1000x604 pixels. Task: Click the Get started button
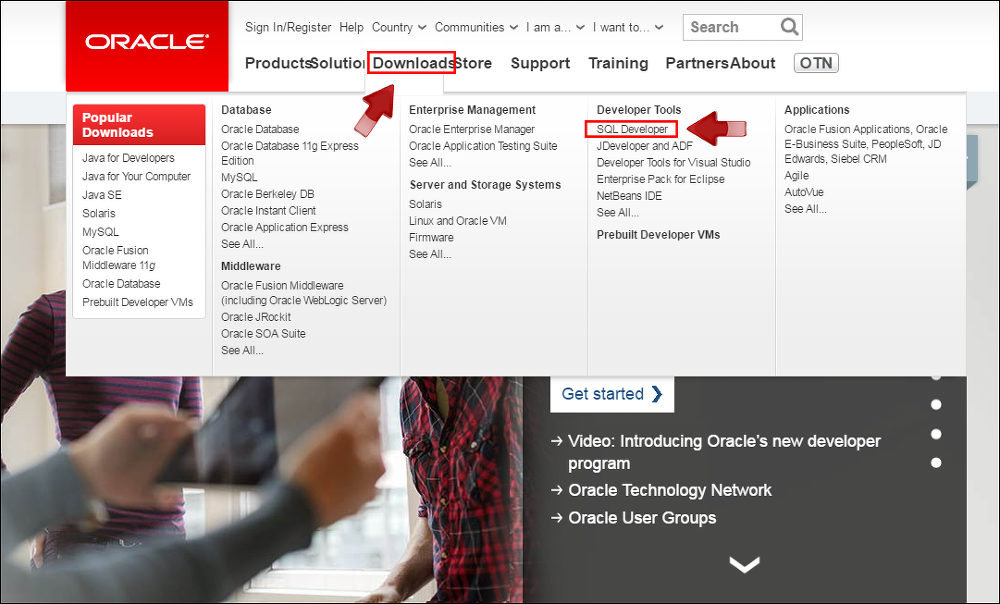point(612,394)
